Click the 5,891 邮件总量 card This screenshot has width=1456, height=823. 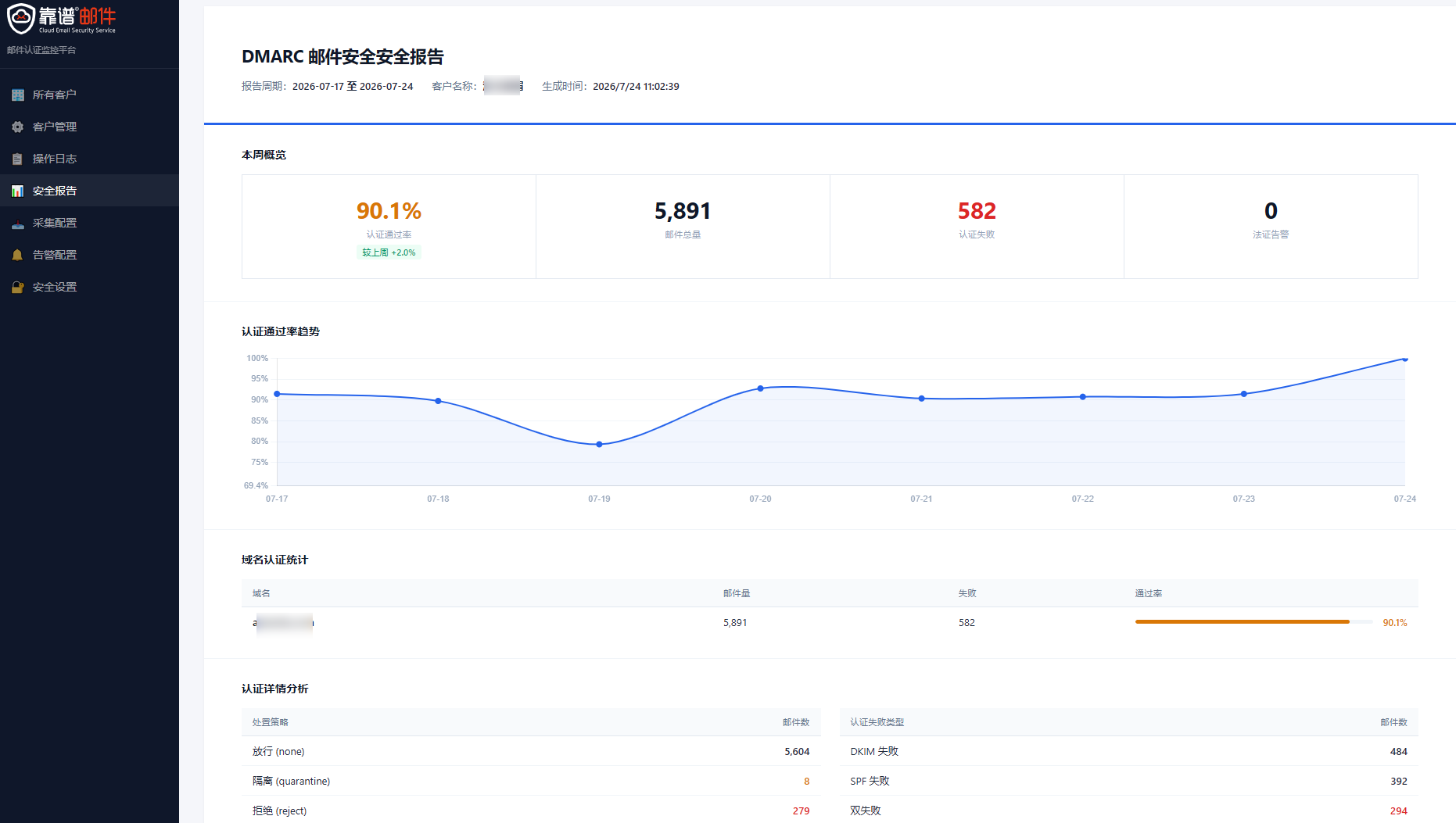click(x=683, y=227)
